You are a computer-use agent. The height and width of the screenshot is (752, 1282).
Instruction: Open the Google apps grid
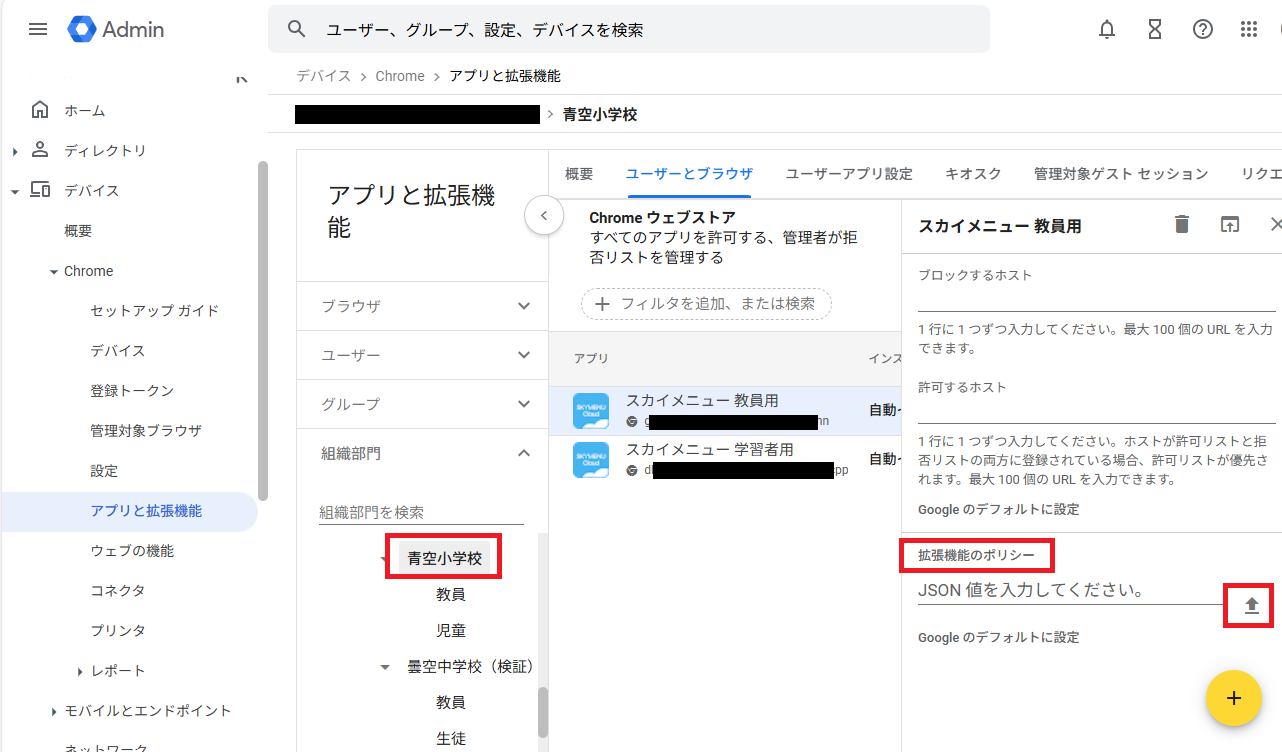click(1249, 29)
